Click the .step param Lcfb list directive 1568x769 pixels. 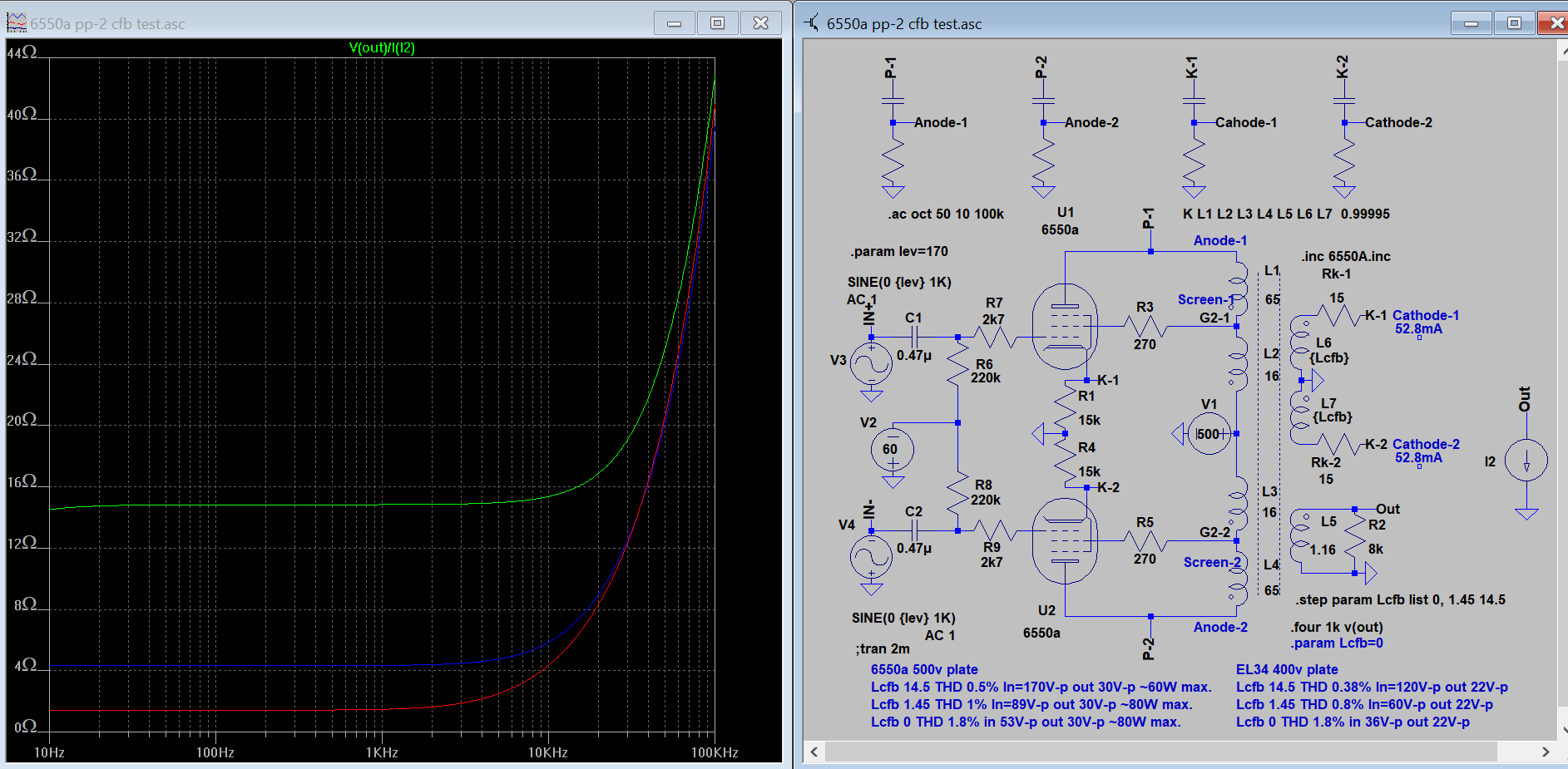coord(1401,599)
